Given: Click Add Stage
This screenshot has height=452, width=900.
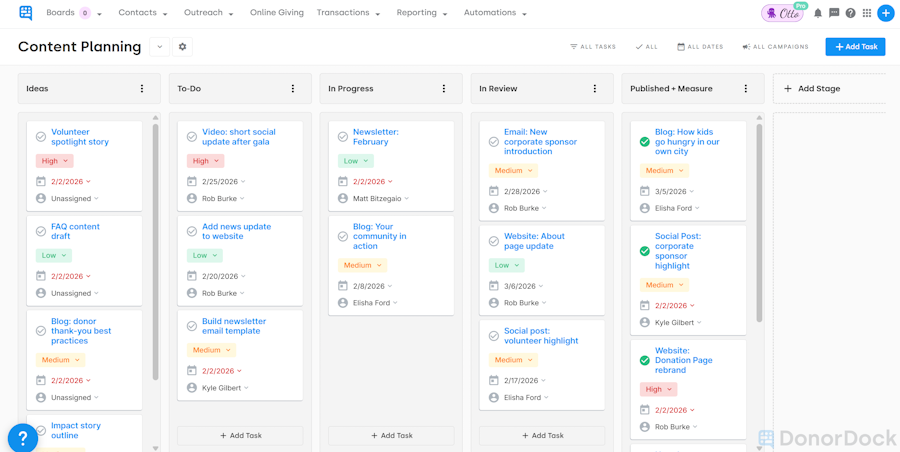Looking at the screenshot, I should click(812, 88).
